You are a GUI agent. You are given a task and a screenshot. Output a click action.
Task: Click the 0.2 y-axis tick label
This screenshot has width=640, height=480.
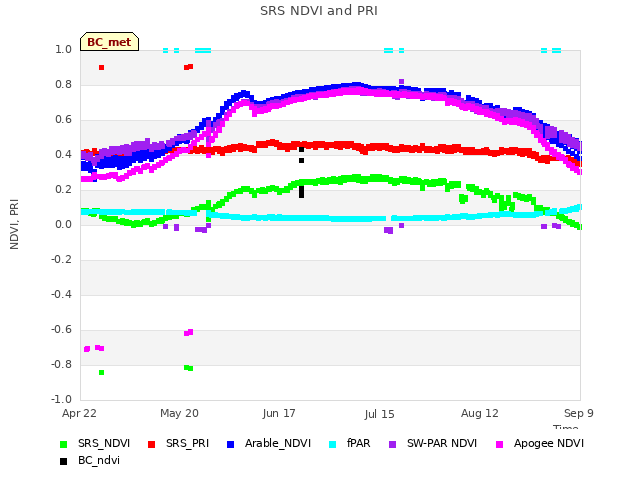(x=63, y=189)
